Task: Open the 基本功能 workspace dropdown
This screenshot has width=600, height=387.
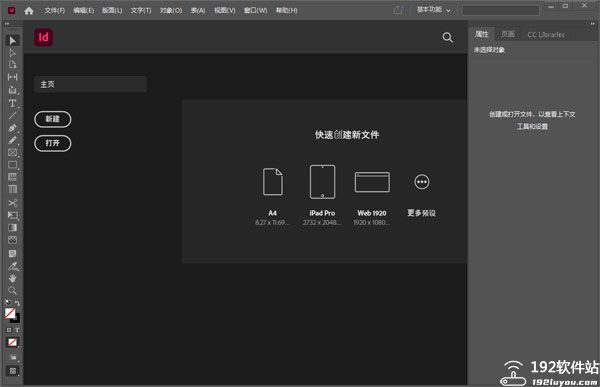Action: coord(433,10)
